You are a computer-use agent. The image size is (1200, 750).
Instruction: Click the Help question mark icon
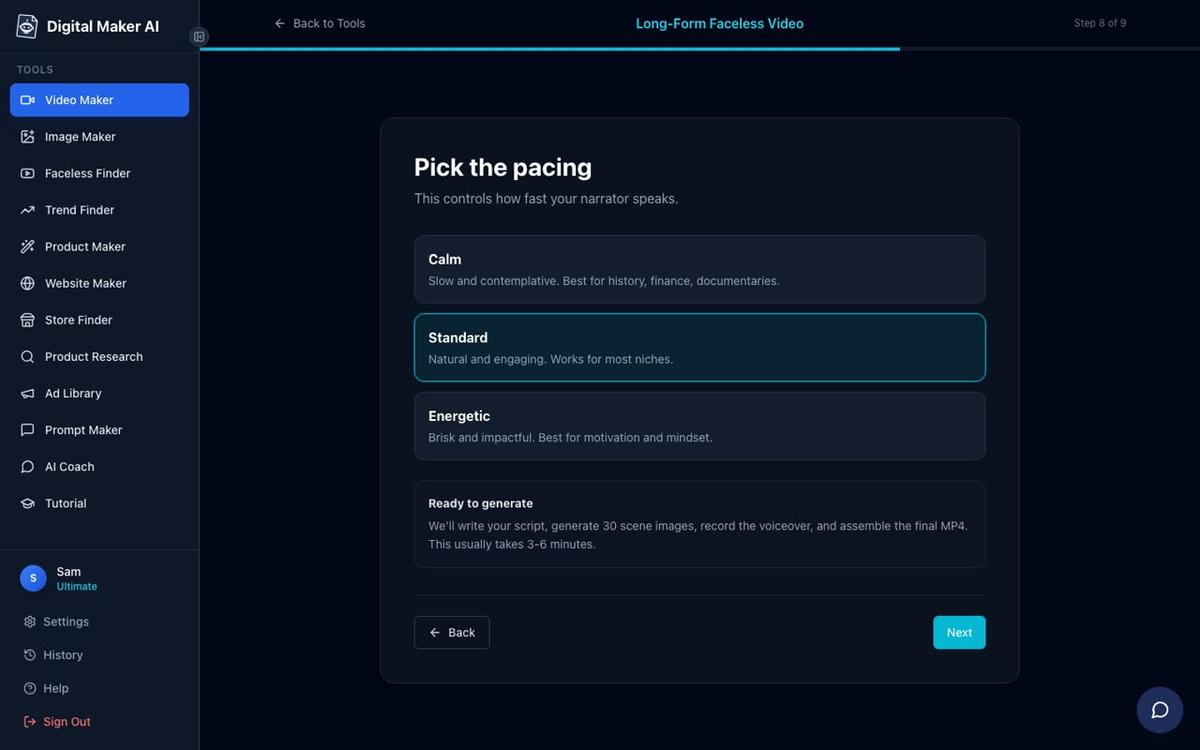[x=30, y=688]
